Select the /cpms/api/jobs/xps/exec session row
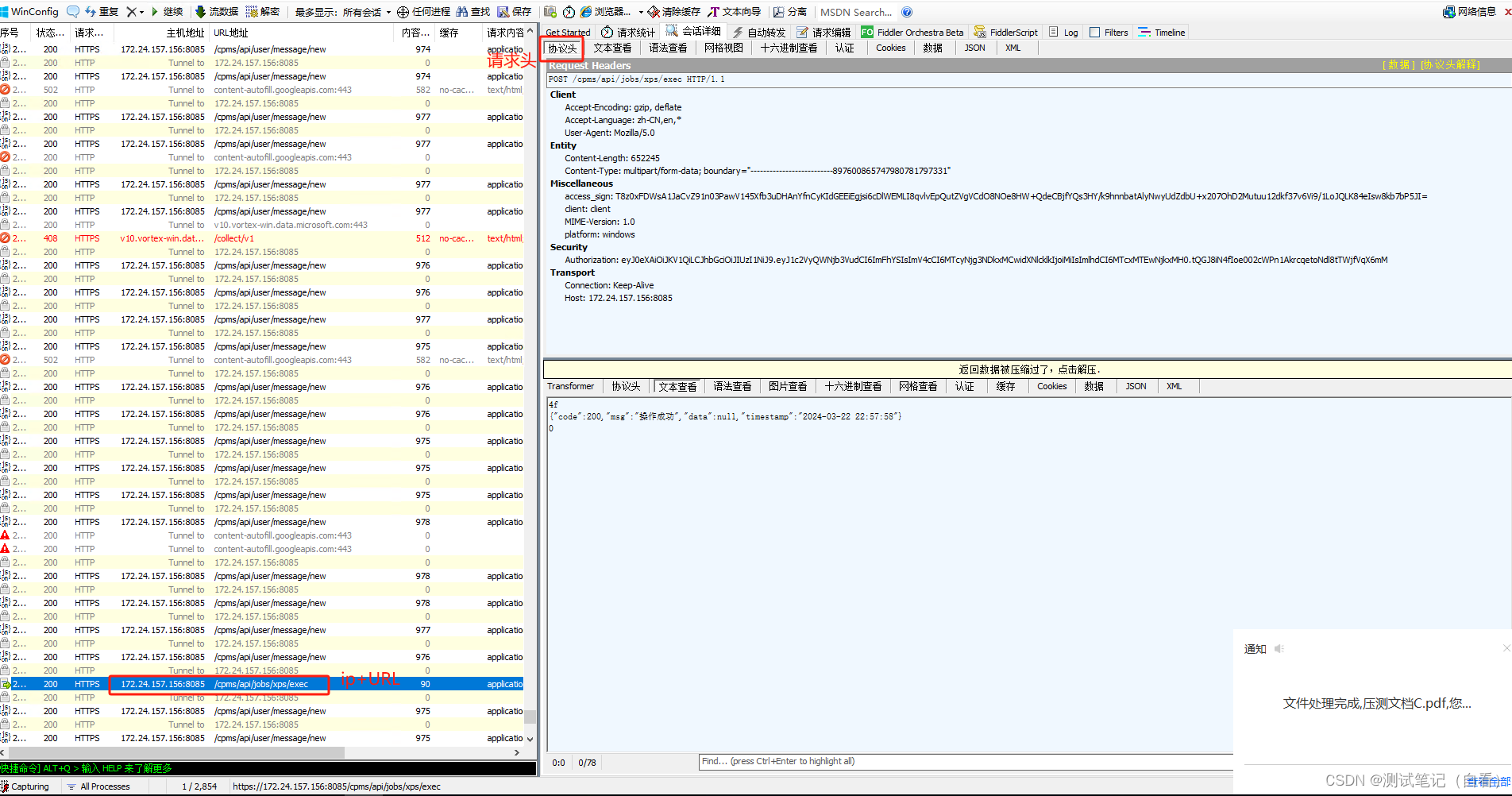This screenshot has height=796, width=1512. pos(262,684)
